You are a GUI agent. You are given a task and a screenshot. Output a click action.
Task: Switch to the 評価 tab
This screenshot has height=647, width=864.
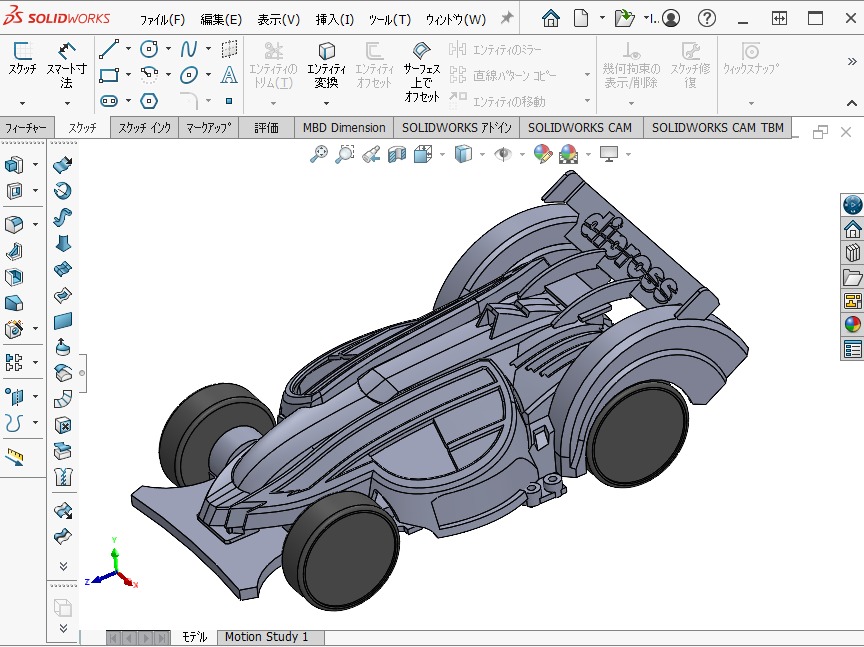coord(267,128)
